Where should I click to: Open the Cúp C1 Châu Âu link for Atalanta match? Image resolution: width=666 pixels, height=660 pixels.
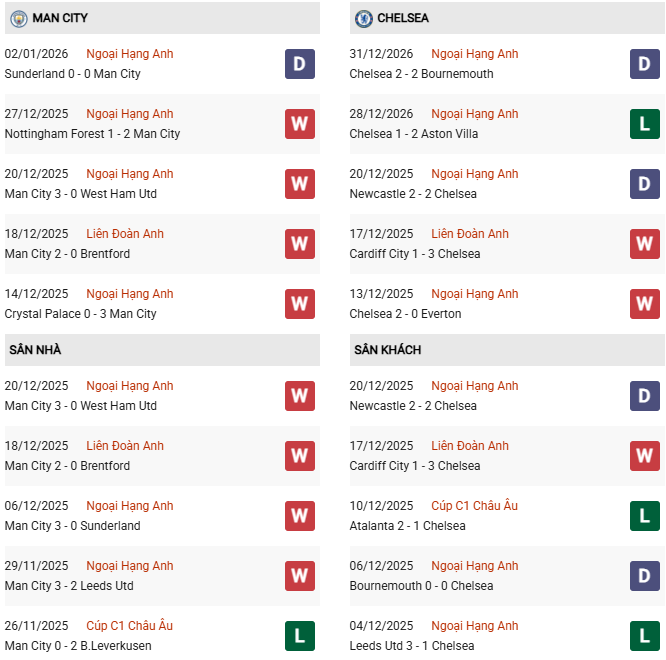coord(475,506)
